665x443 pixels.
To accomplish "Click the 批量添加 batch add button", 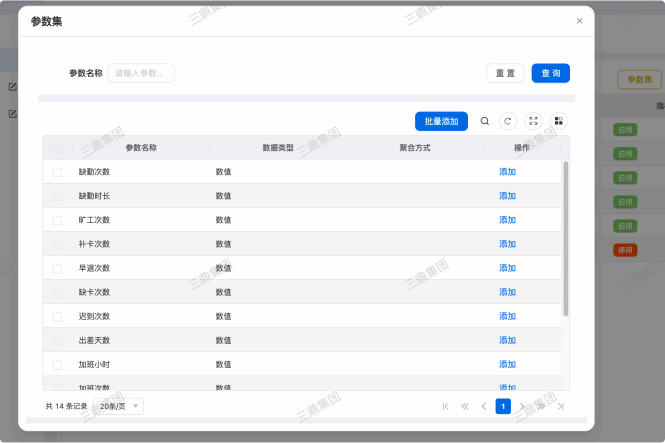I will (x=441, y=121).
